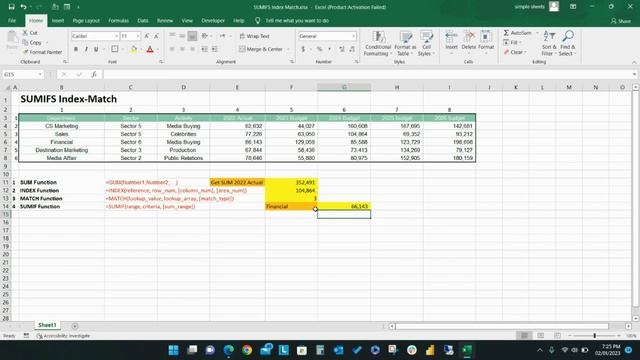The height and width of the screenshot is (360, 640).
Task: Click the Insert cells button
Action: 451,42
